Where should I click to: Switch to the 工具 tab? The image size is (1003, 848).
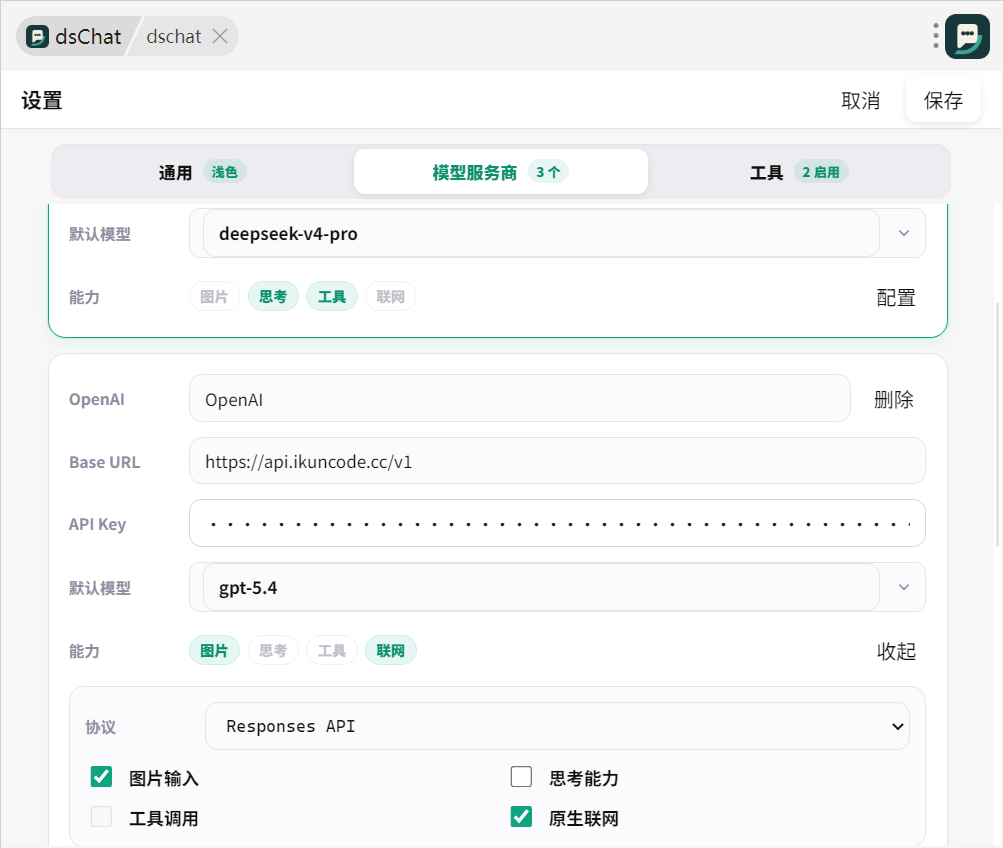[799, 172]
